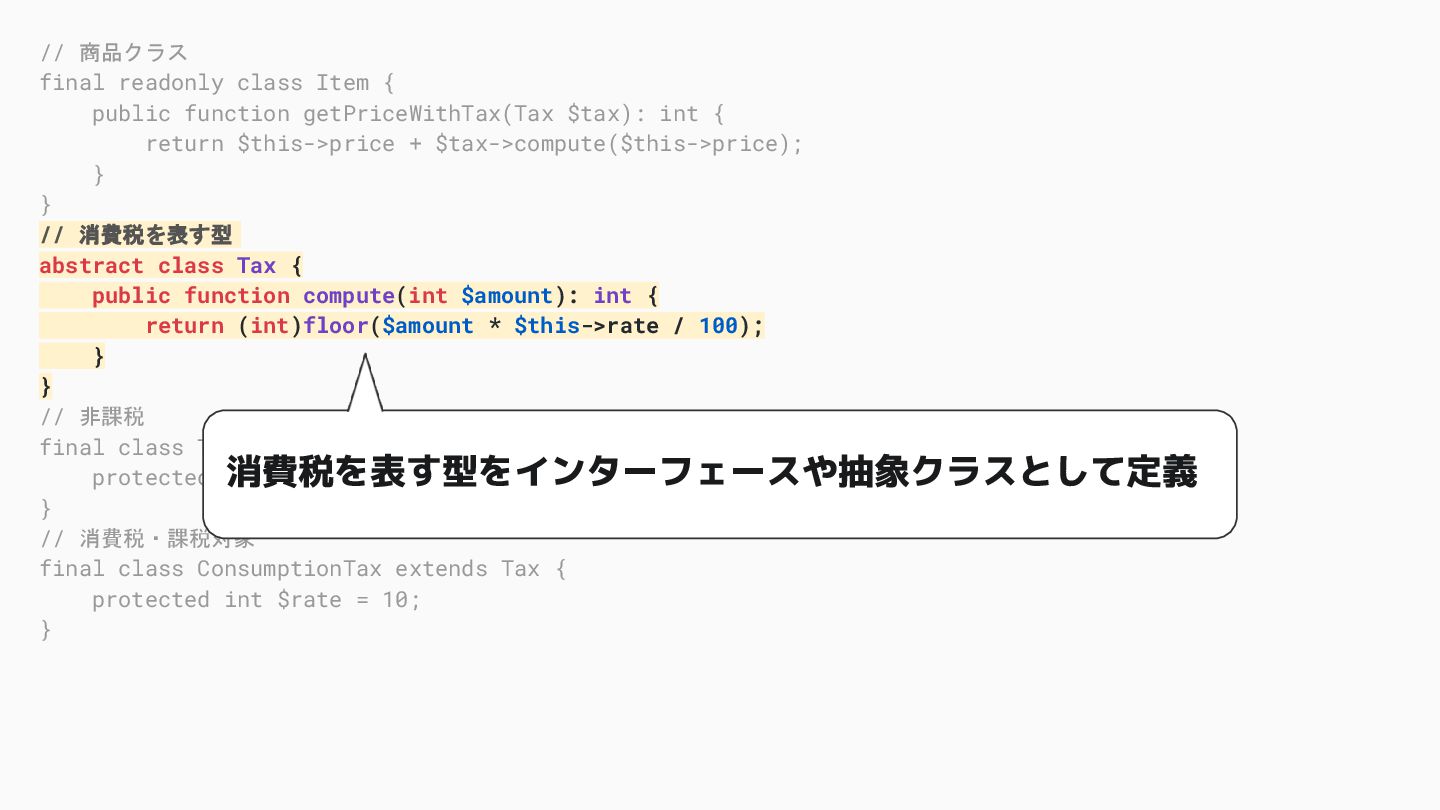Image resolution: width=1440 pixels, height=810 pixels.
Task: Click the 'extends Tax' text in last class
Action: (x=467, y=569)
